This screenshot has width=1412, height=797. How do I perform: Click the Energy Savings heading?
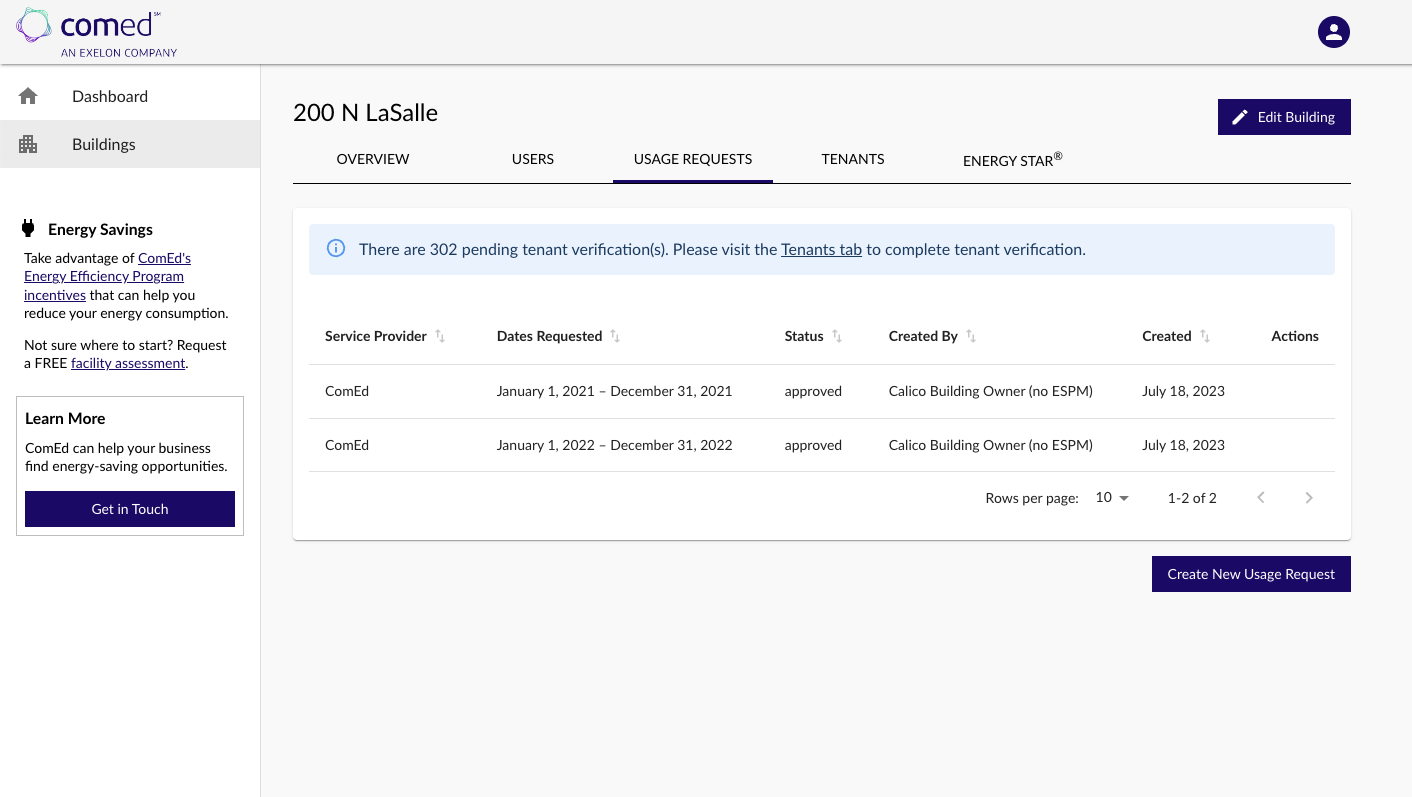pos(100,229)
